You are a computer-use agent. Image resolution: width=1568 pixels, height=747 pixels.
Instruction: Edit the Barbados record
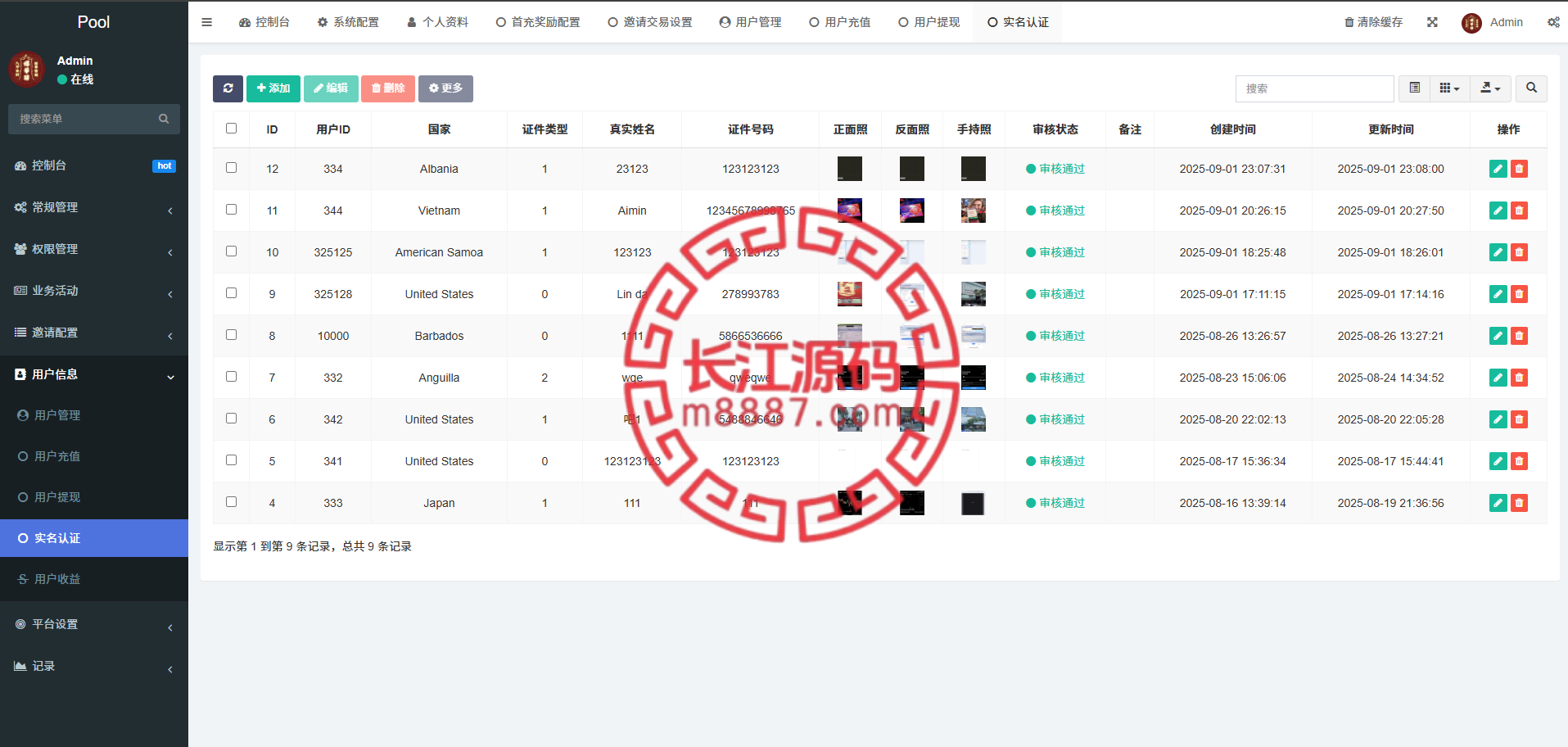tap(1498, 336)
